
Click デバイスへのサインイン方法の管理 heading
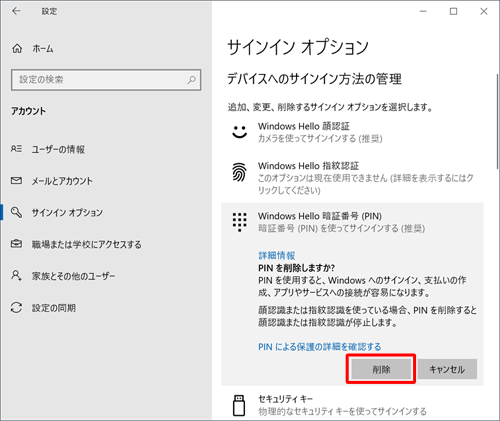[x=314, y=79]
